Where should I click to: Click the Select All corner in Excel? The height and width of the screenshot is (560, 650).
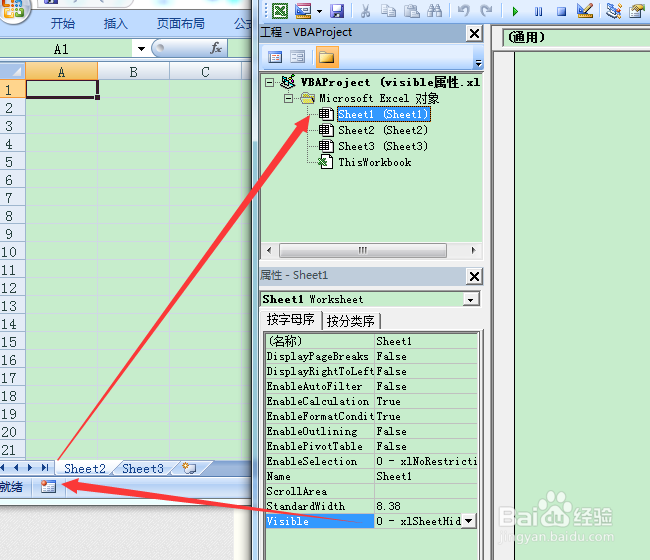(12, 71)
